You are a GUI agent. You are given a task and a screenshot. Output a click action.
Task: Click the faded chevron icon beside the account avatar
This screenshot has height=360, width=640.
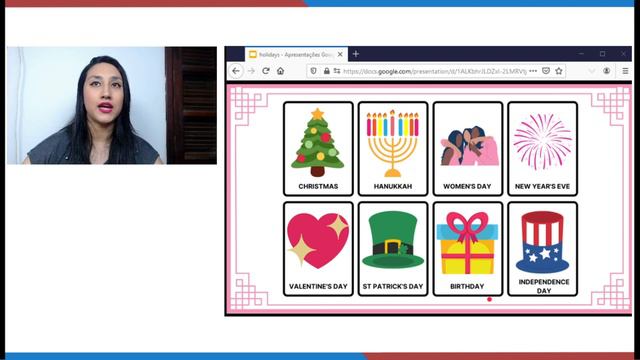coord(591,71)
